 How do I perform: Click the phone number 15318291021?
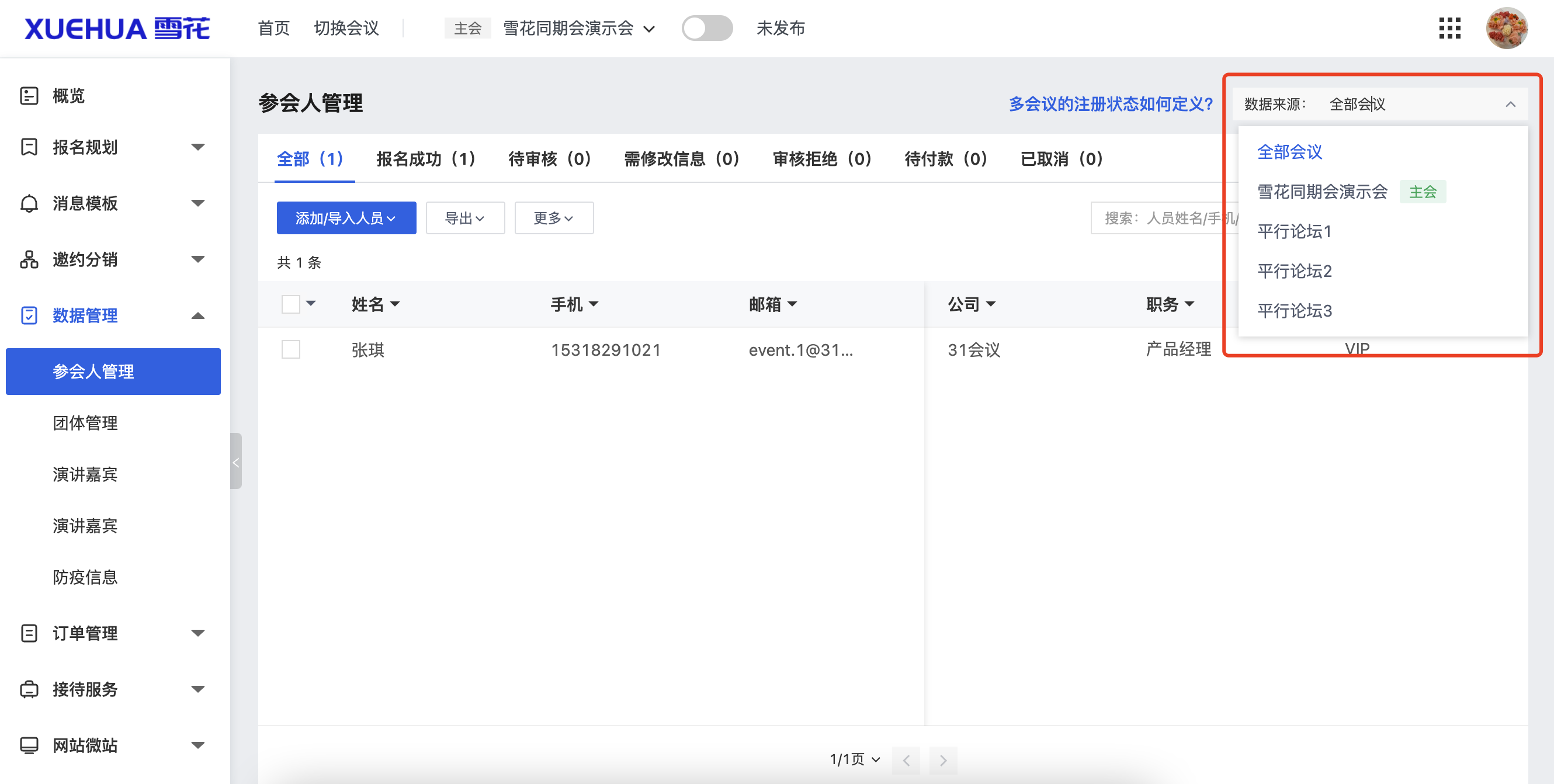[606, 350]
